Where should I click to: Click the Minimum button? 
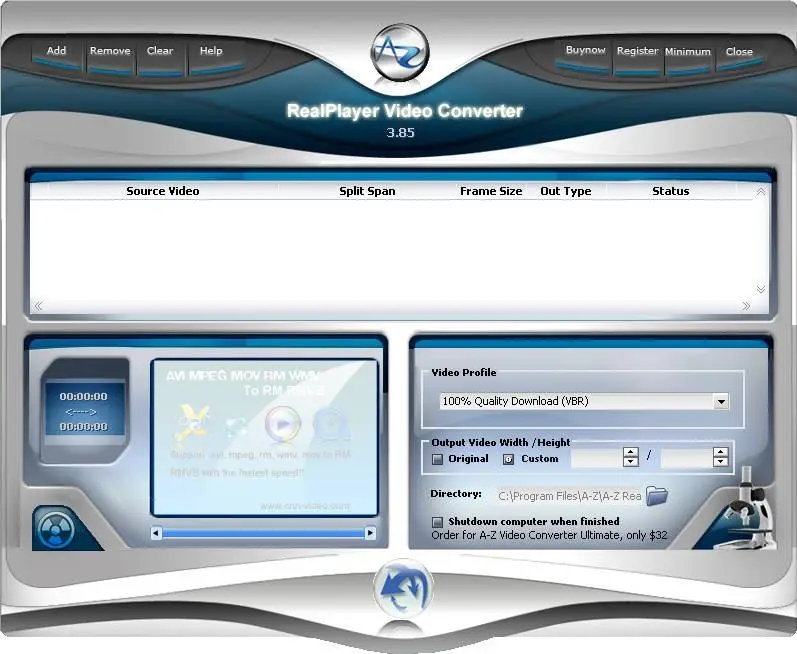pos(688,52)
